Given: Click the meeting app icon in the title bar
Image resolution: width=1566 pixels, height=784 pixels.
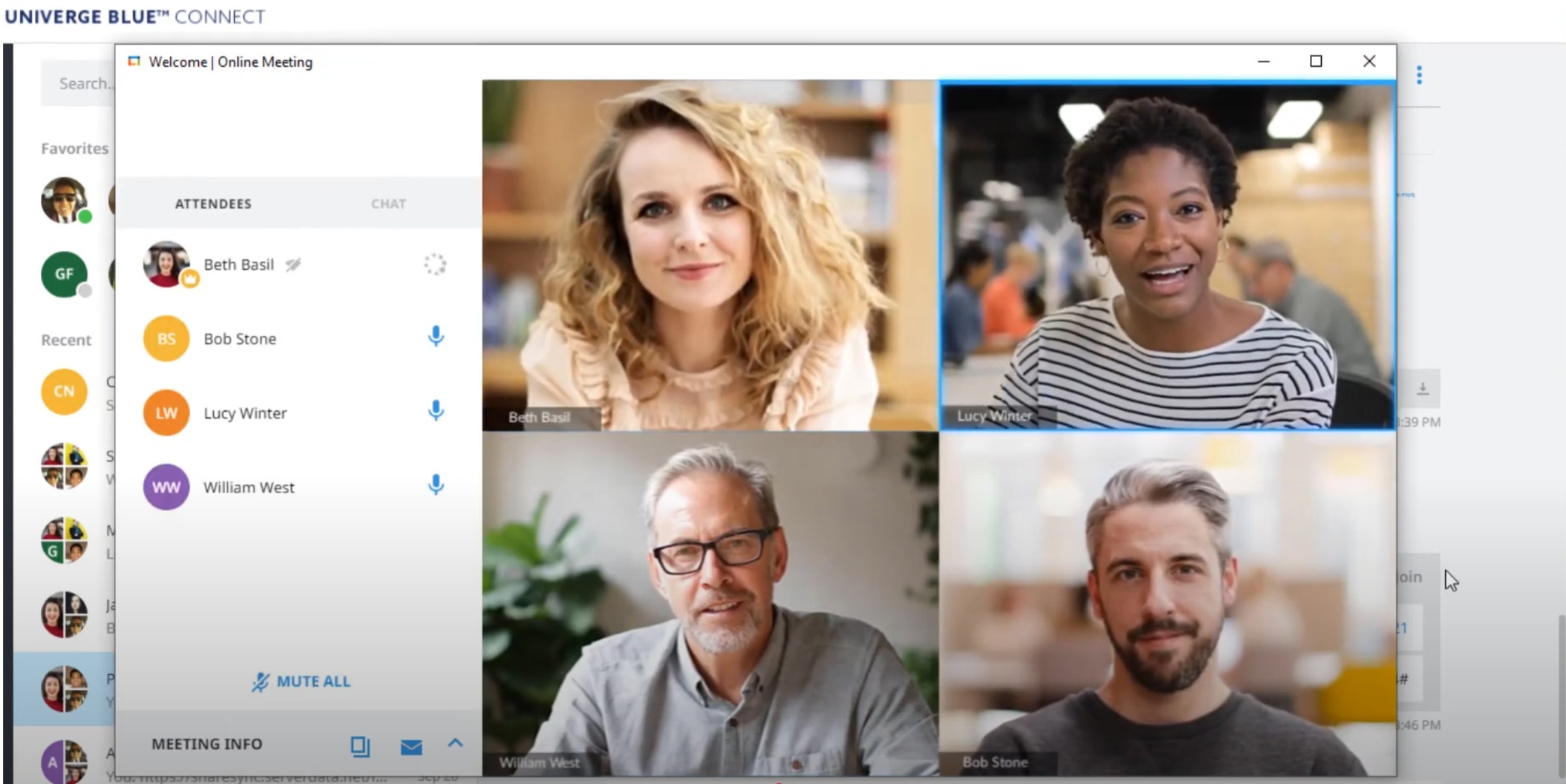Looking at the screenshot, I should (x=135, y=60).
